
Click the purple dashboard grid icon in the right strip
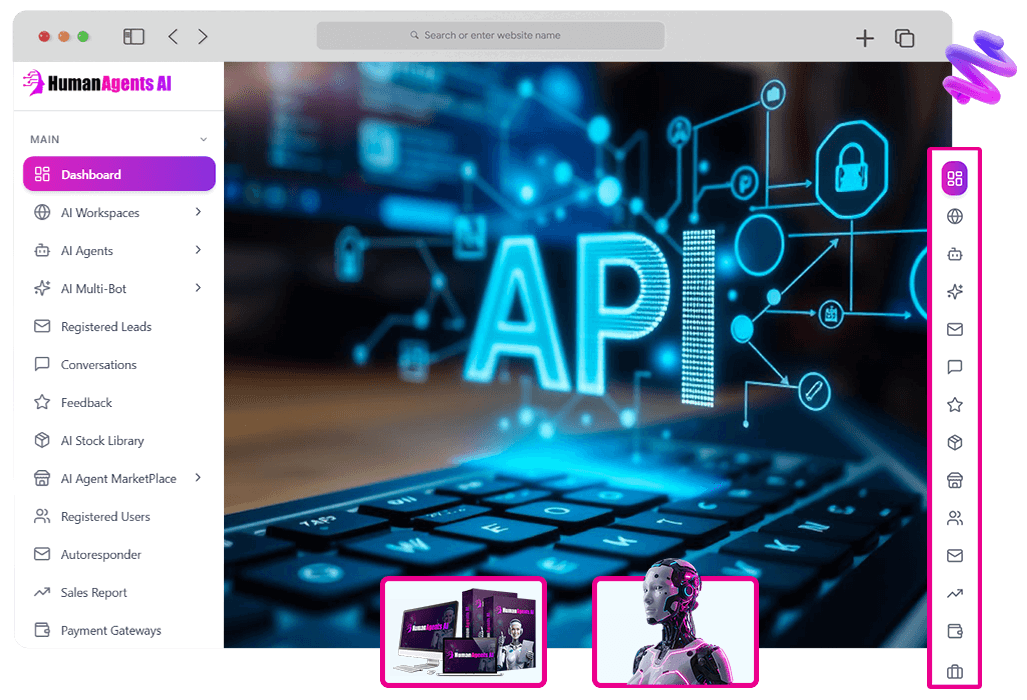coord(954,178)
